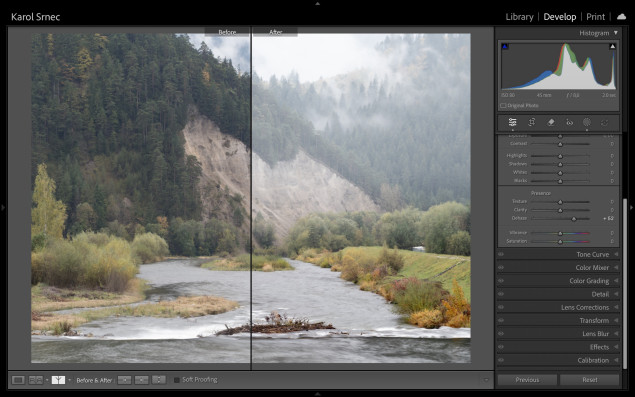Switch to the Library module
Image resolution: width=635 pixels, height=397 pixels.
coord(519,17)
